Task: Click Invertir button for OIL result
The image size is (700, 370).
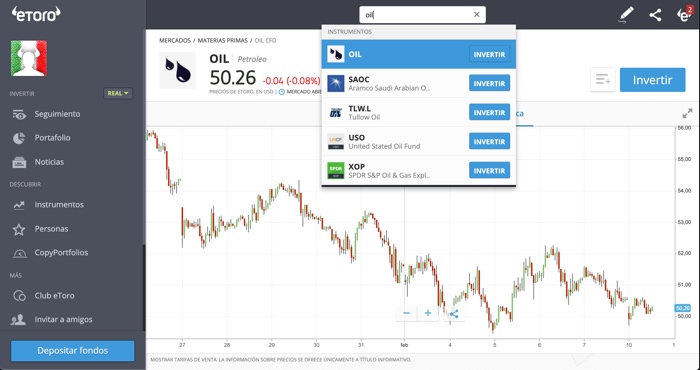Action: tap(489, 54)
